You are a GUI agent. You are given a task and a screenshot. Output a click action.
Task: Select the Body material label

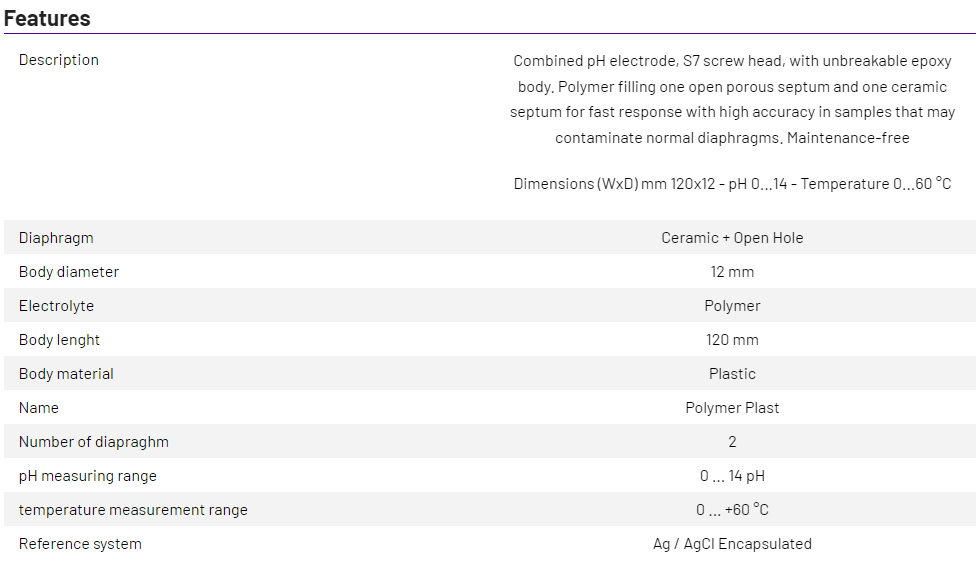click(66, 374)
